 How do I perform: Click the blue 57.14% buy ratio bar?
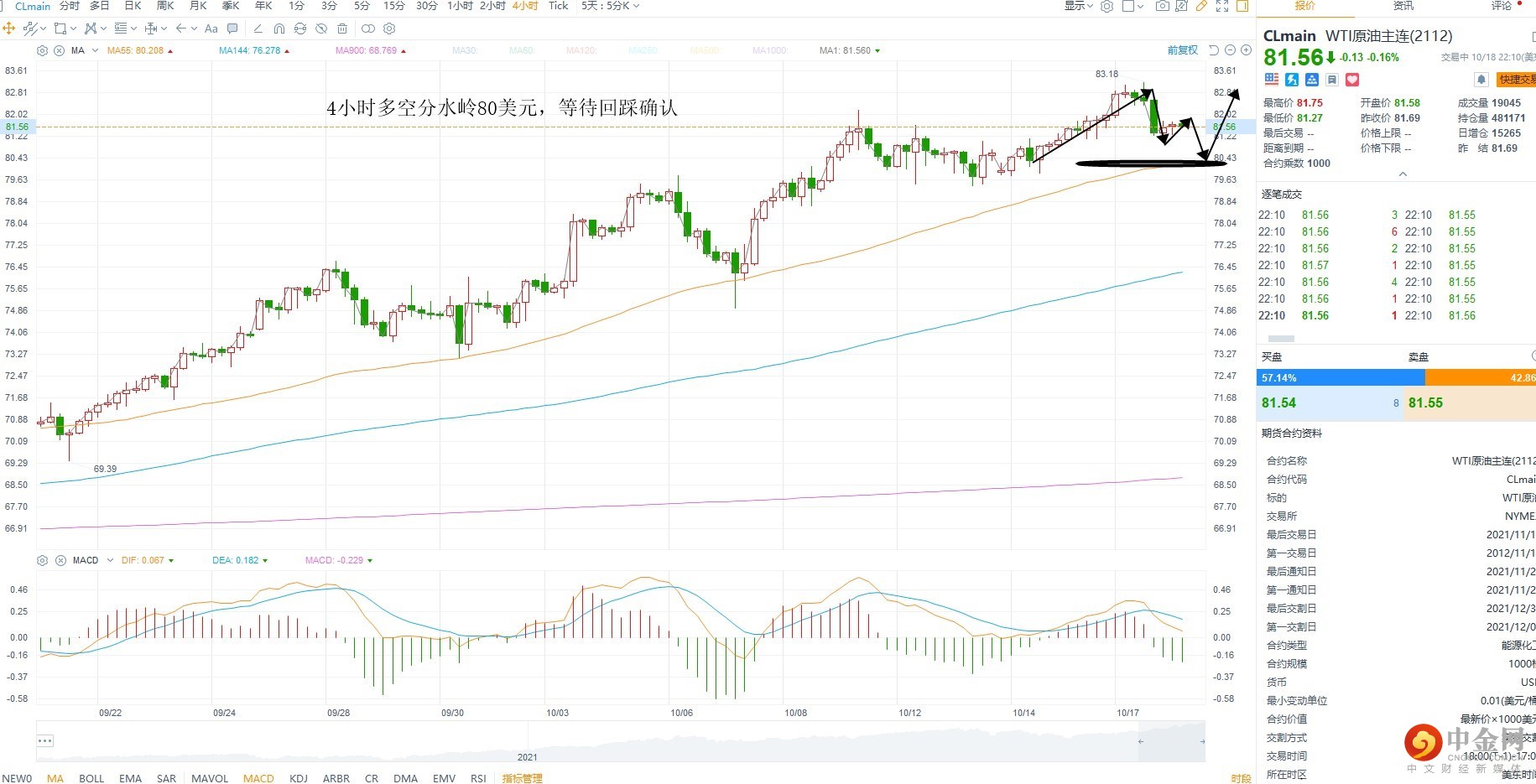click(1341, 378)
